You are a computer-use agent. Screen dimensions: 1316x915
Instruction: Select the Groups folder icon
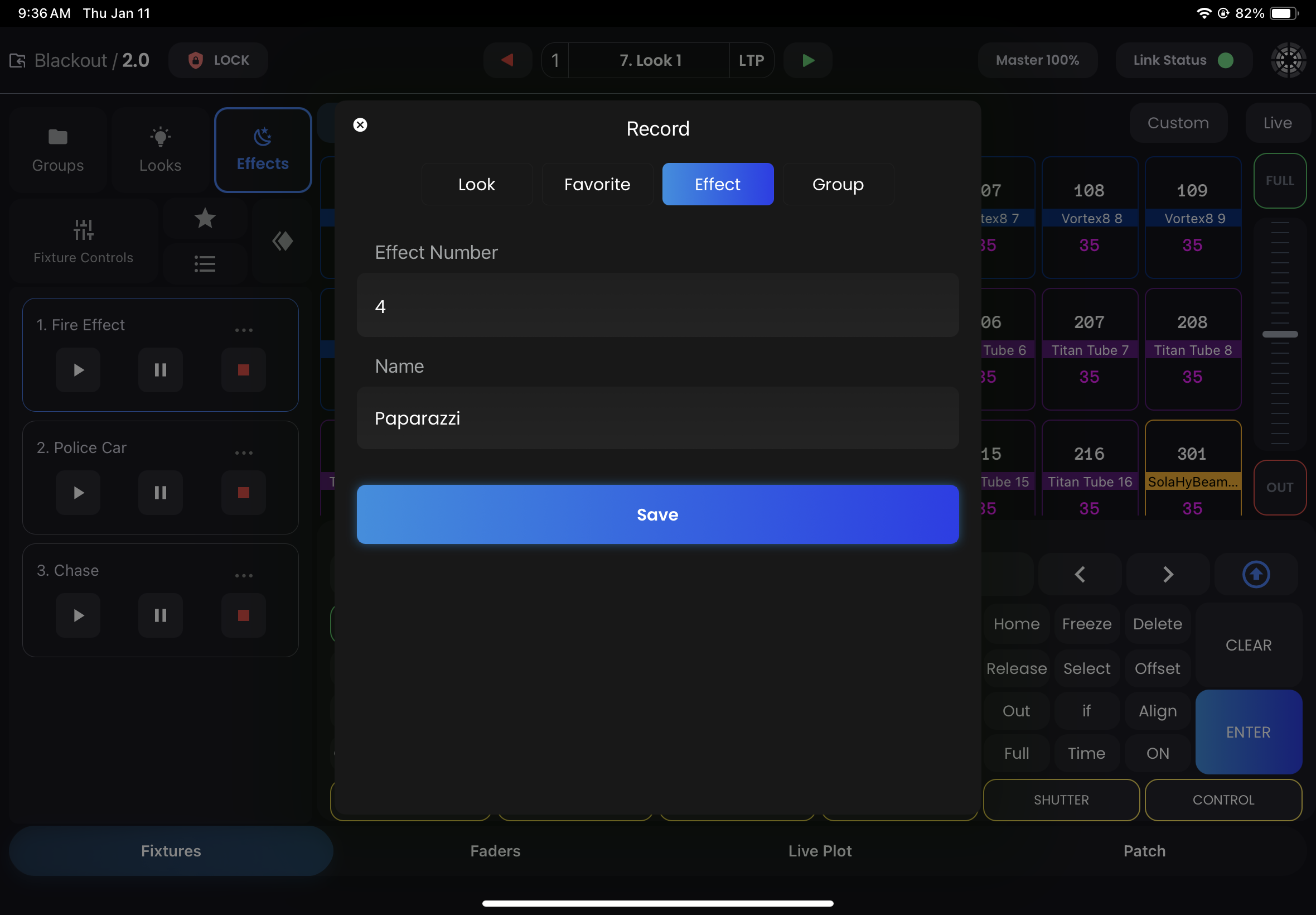[57, 149]
